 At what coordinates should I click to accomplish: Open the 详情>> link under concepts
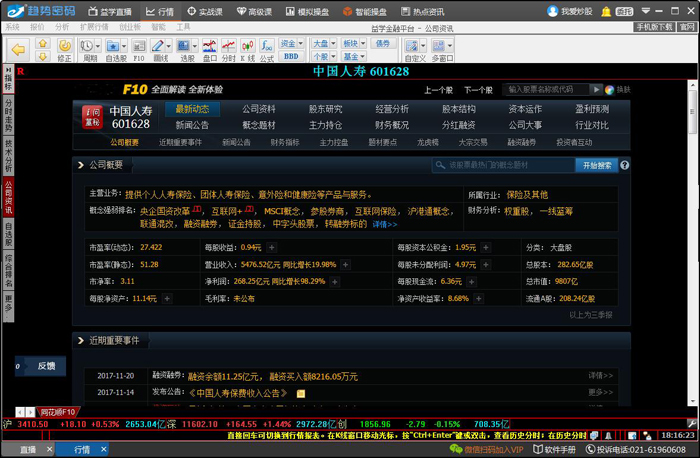click(x=384, y=225)
